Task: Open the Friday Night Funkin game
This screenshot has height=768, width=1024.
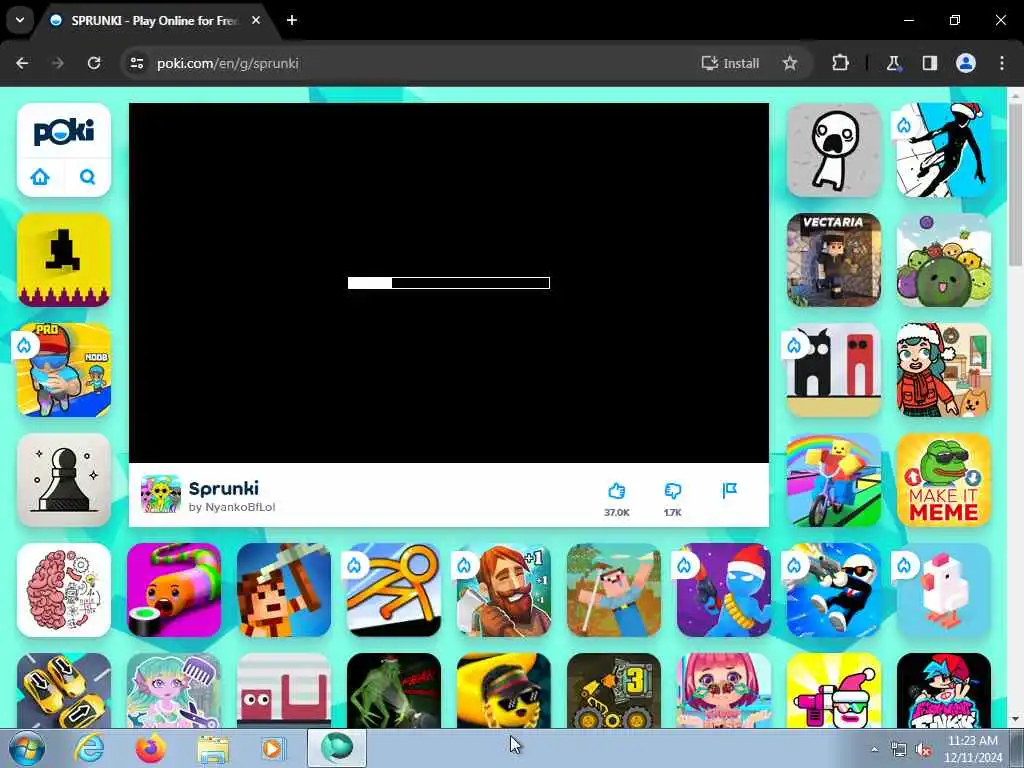Action: (944, 690)
